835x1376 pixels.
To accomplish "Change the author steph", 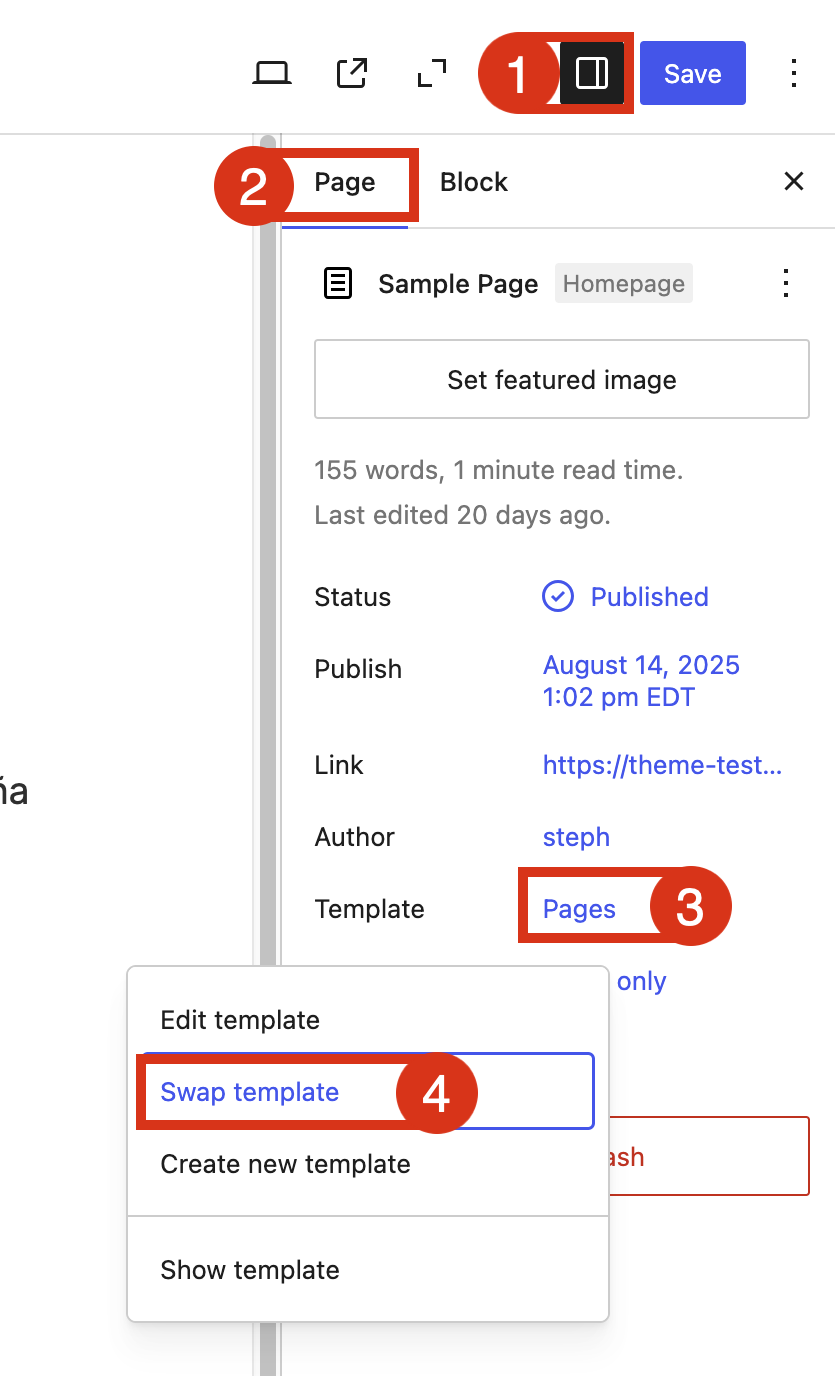I will coord(576,837).
